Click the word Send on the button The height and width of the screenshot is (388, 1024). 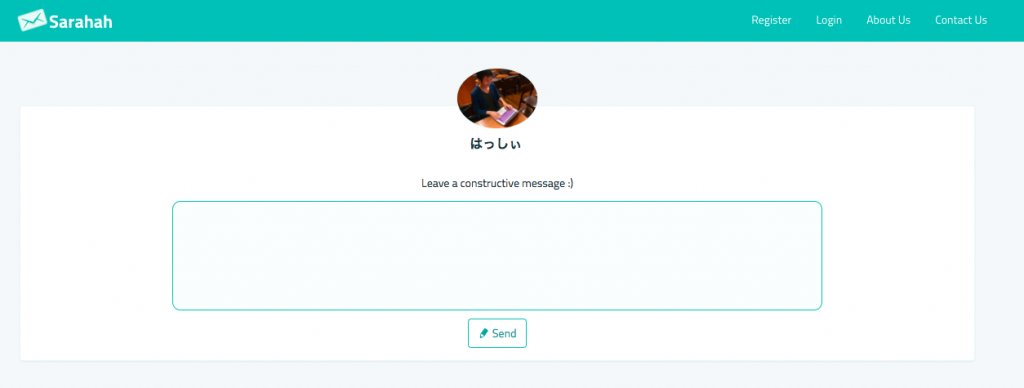504,333
